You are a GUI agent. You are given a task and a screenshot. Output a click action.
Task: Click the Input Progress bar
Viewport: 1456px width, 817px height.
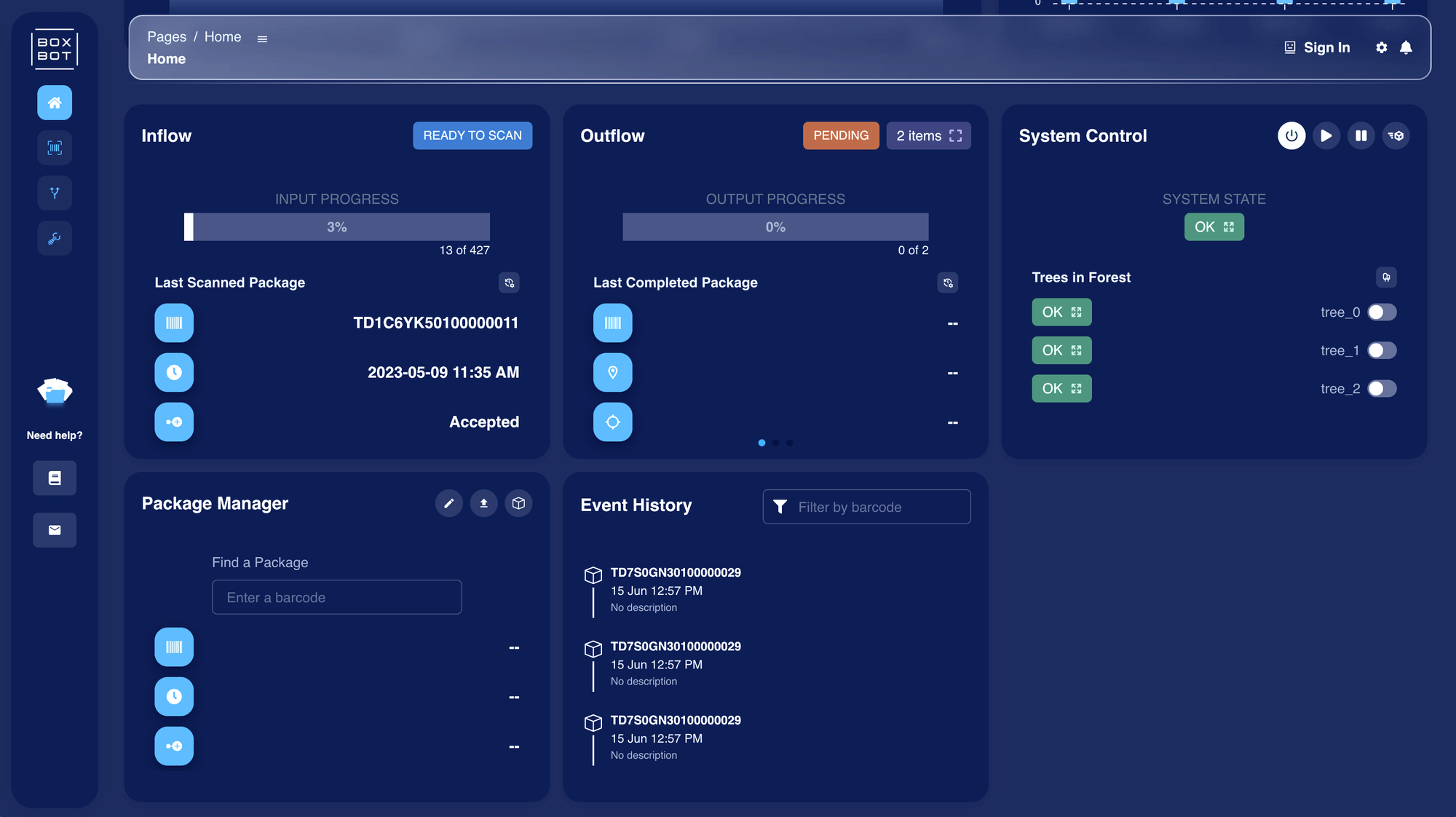coord(336,227)
